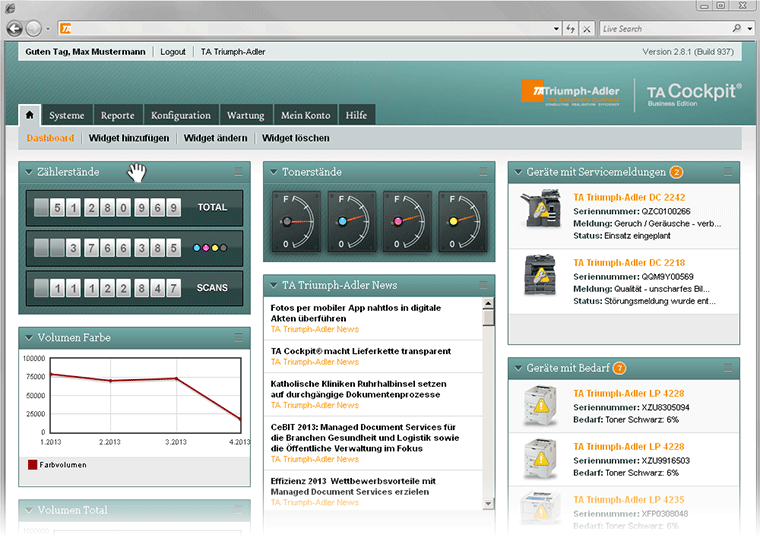Collapse the Tonerstände widget
This screenshot has width=760, height=555.
(273, 172)
